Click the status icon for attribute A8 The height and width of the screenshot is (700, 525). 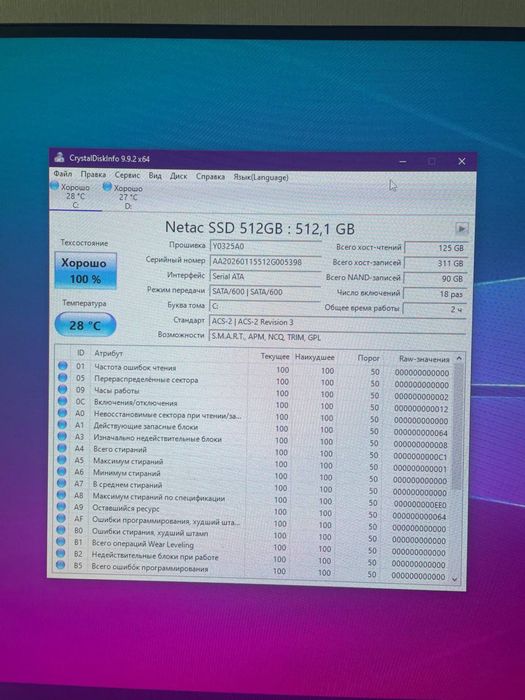(x=61, y=495)
